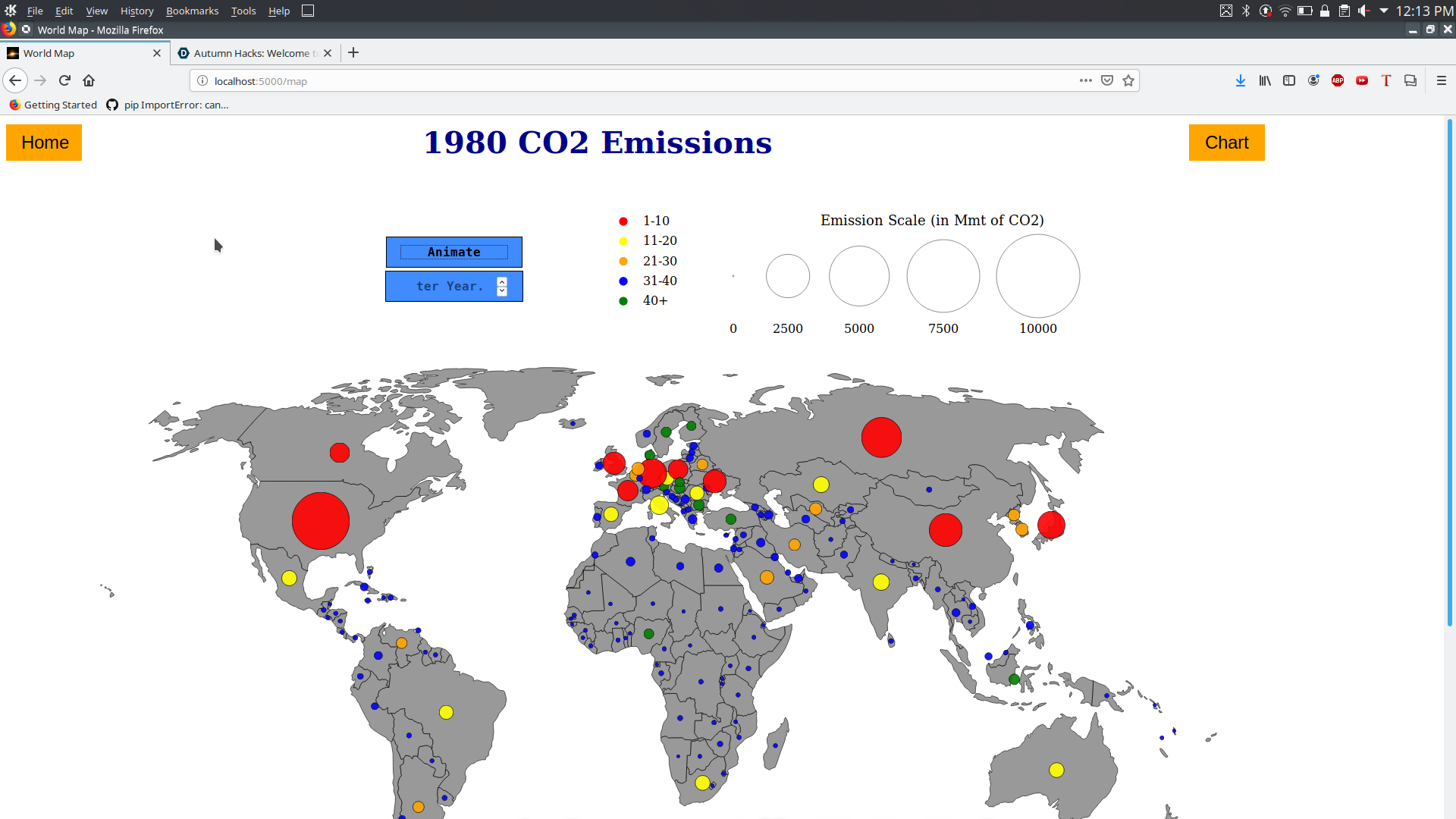Expand the system tray arrow
This screenshot has height=819, width=1456.
[1384, 11]
